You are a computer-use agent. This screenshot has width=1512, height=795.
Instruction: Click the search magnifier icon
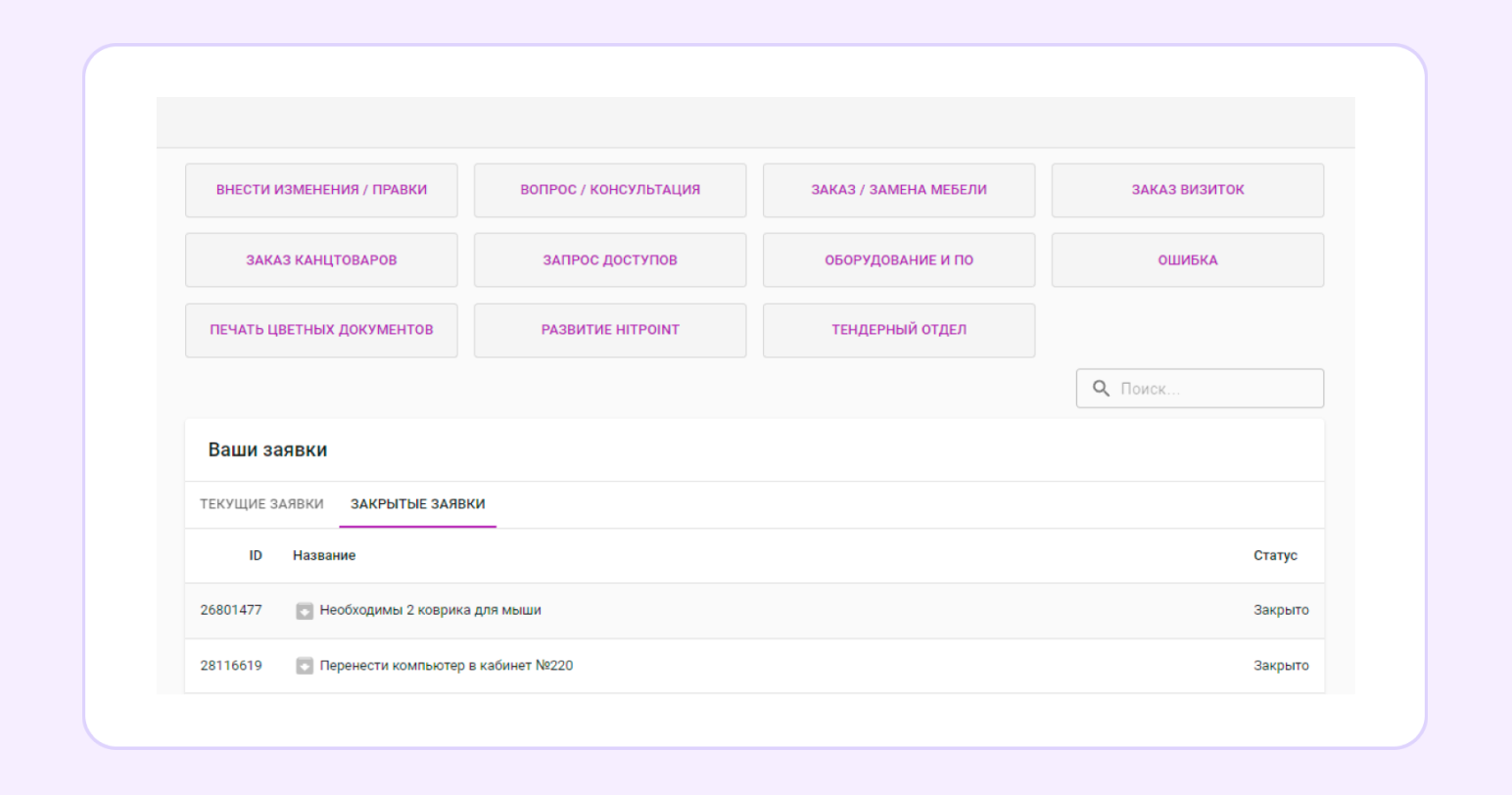coord(1101,389)
